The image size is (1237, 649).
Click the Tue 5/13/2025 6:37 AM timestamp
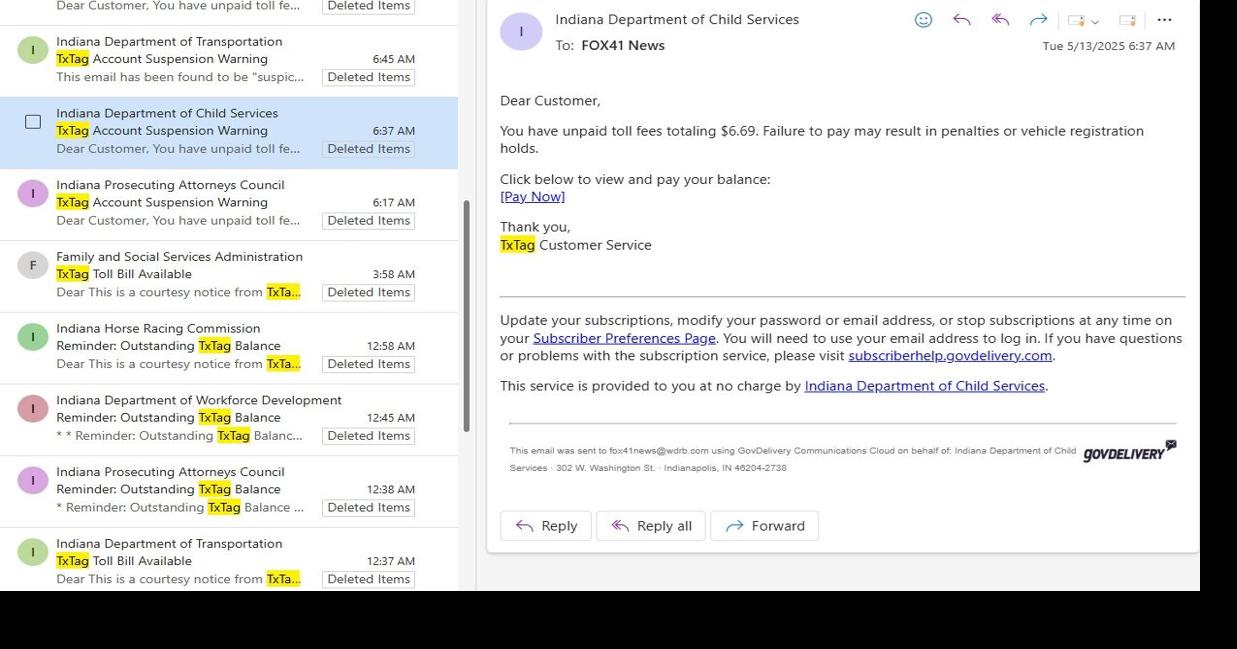[1108, 46]
